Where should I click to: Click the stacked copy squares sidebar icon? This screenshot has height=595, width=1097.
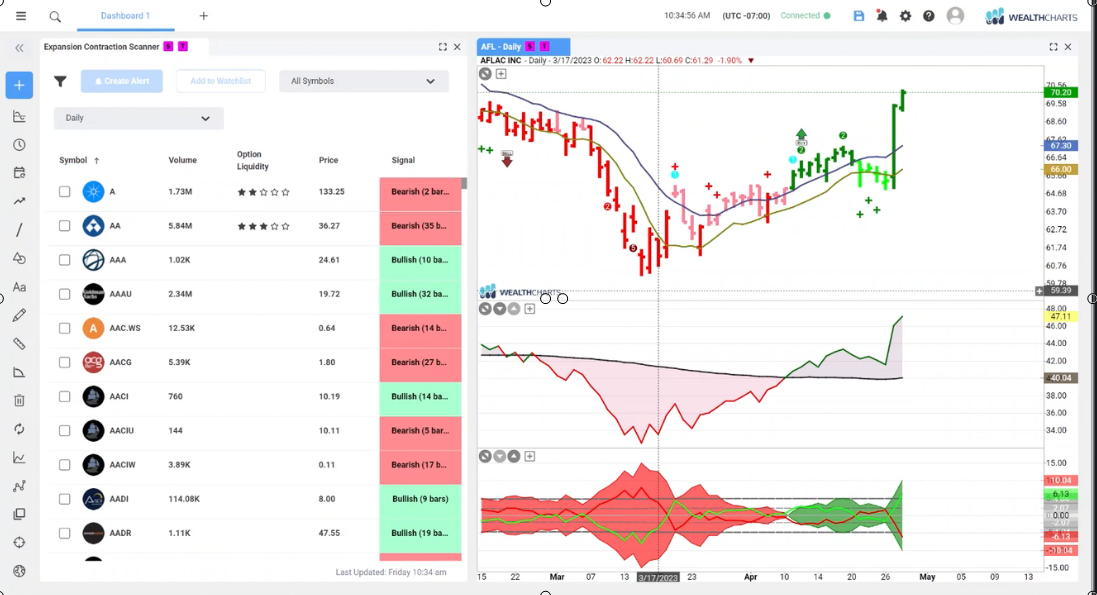[19, 514]
